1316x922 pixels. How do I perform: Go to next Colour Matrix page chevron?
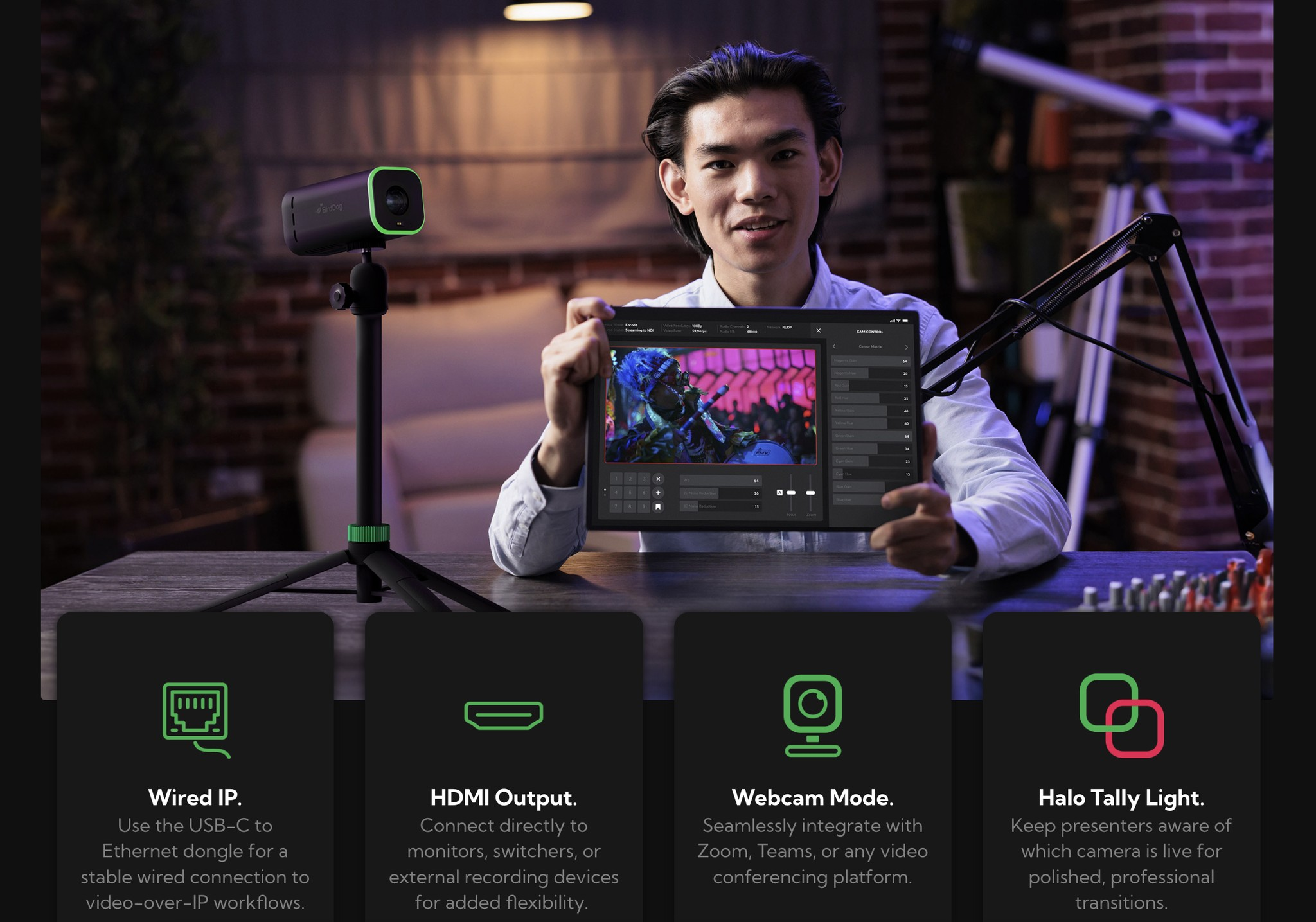(x=907, y=348)
